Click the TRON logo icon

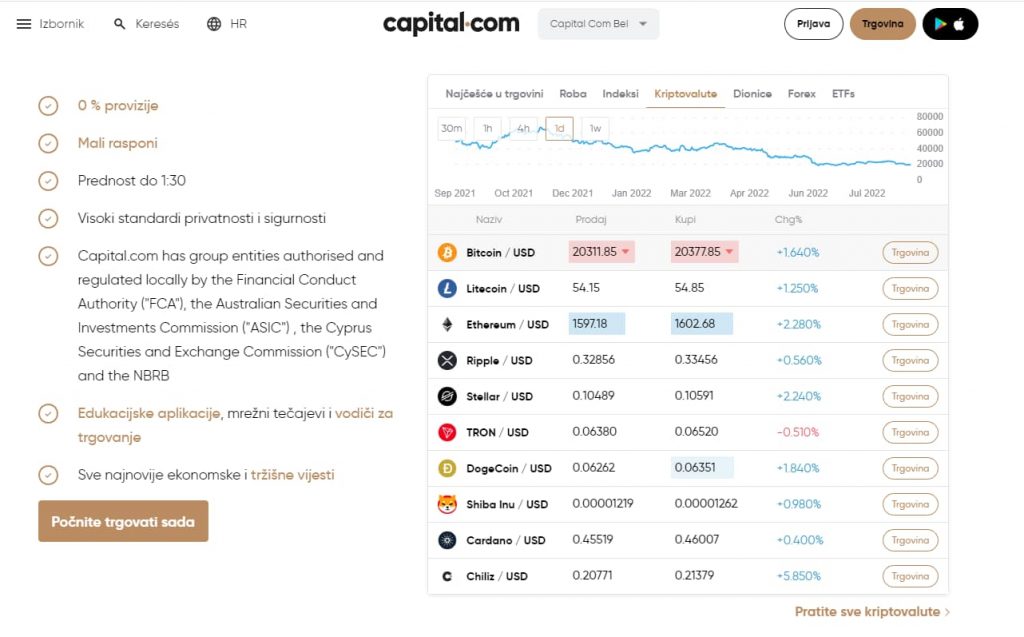(447, 433)
